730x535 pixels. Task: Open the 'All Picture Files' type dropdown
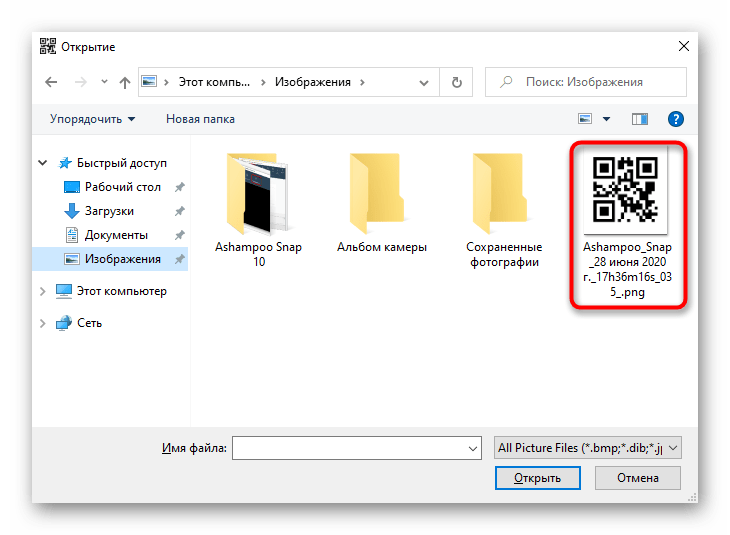(588, 448)
